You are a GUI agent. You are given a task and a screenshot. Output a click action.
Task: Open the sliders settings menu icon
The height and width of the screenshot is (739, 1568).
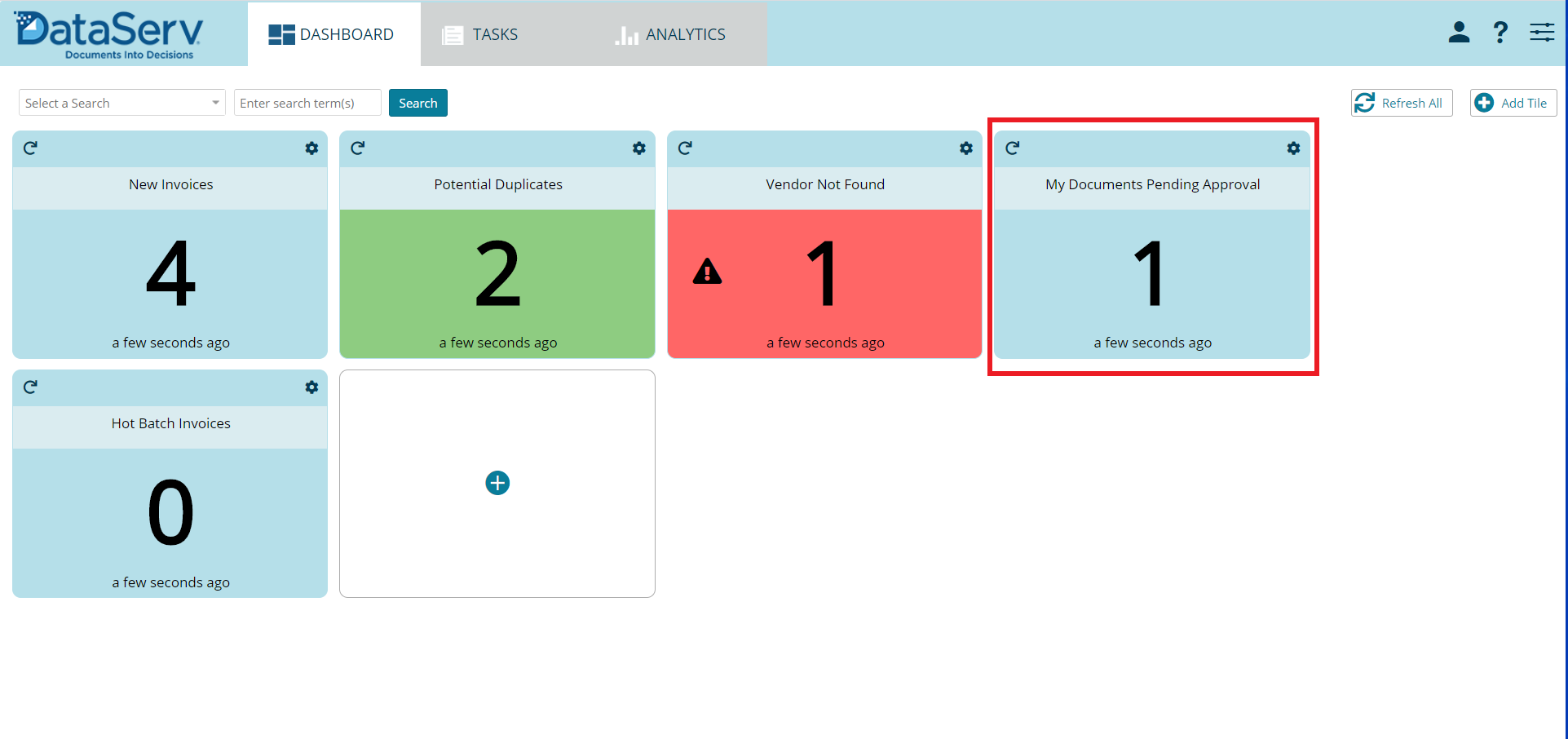1541,33
